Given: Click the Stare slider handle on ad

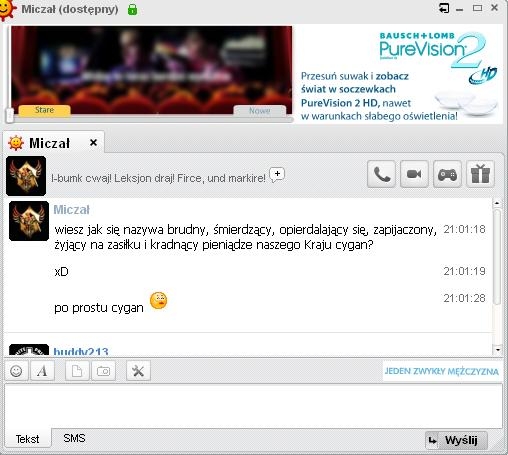Looking at the screenshot, I should click(x=44, y=110).
